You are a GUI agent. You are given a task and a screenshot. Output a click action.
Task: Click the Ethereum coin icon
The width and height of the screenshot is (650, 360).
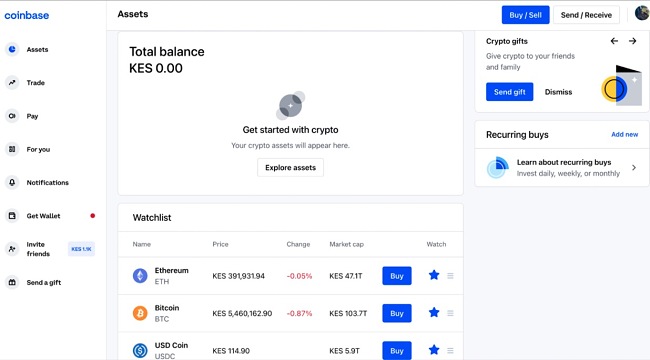(x=140, y=276)
